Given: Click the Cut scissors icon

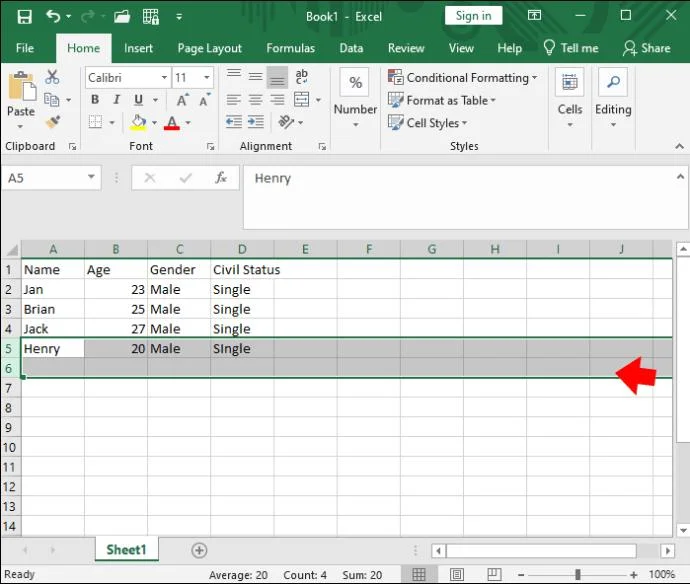Looking at the screenshot, I should click(53, 78).
